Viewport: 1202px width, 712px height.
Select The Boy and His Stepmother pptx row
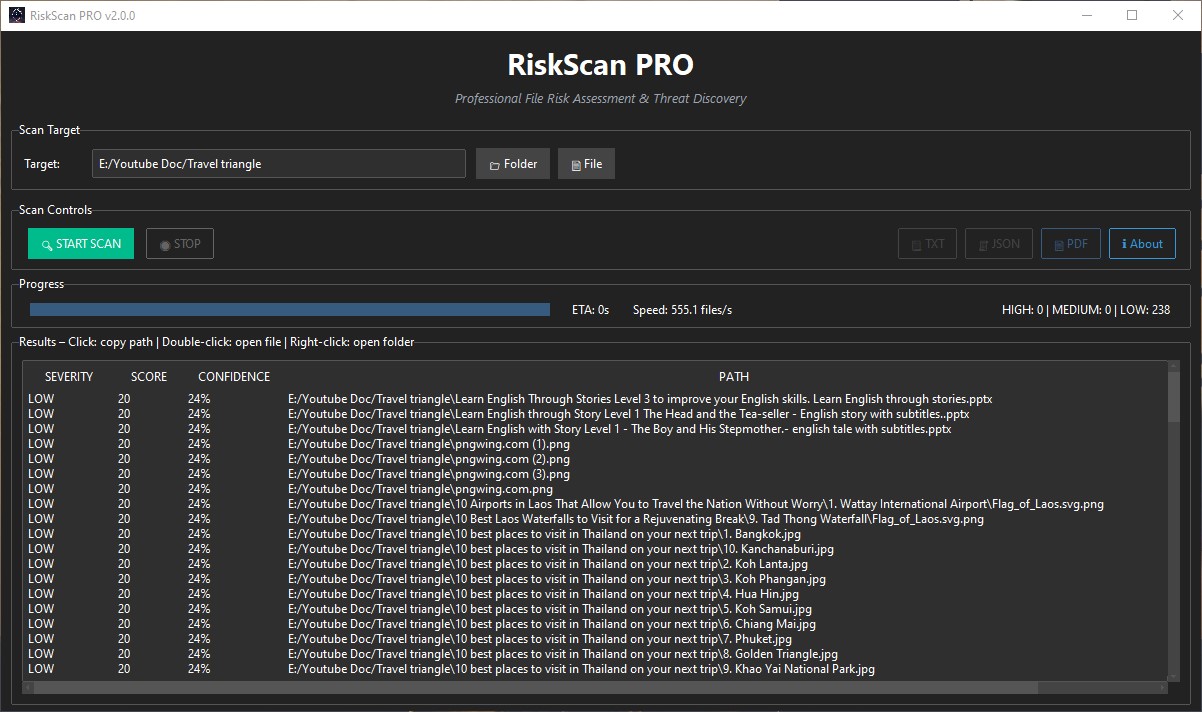click(x=595, y=429)
